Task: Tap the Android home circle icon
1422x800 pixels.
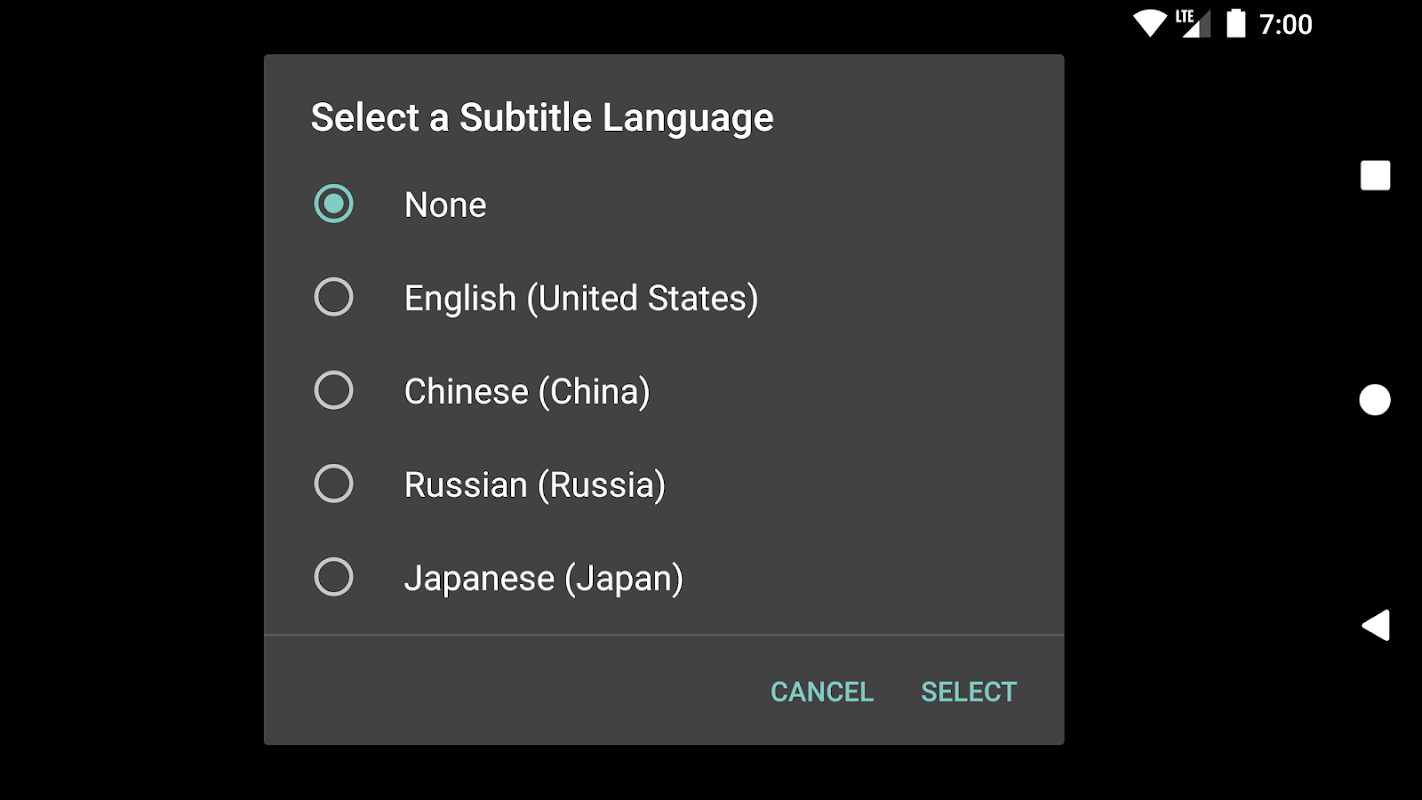Action: click(x=1375, y=400)
